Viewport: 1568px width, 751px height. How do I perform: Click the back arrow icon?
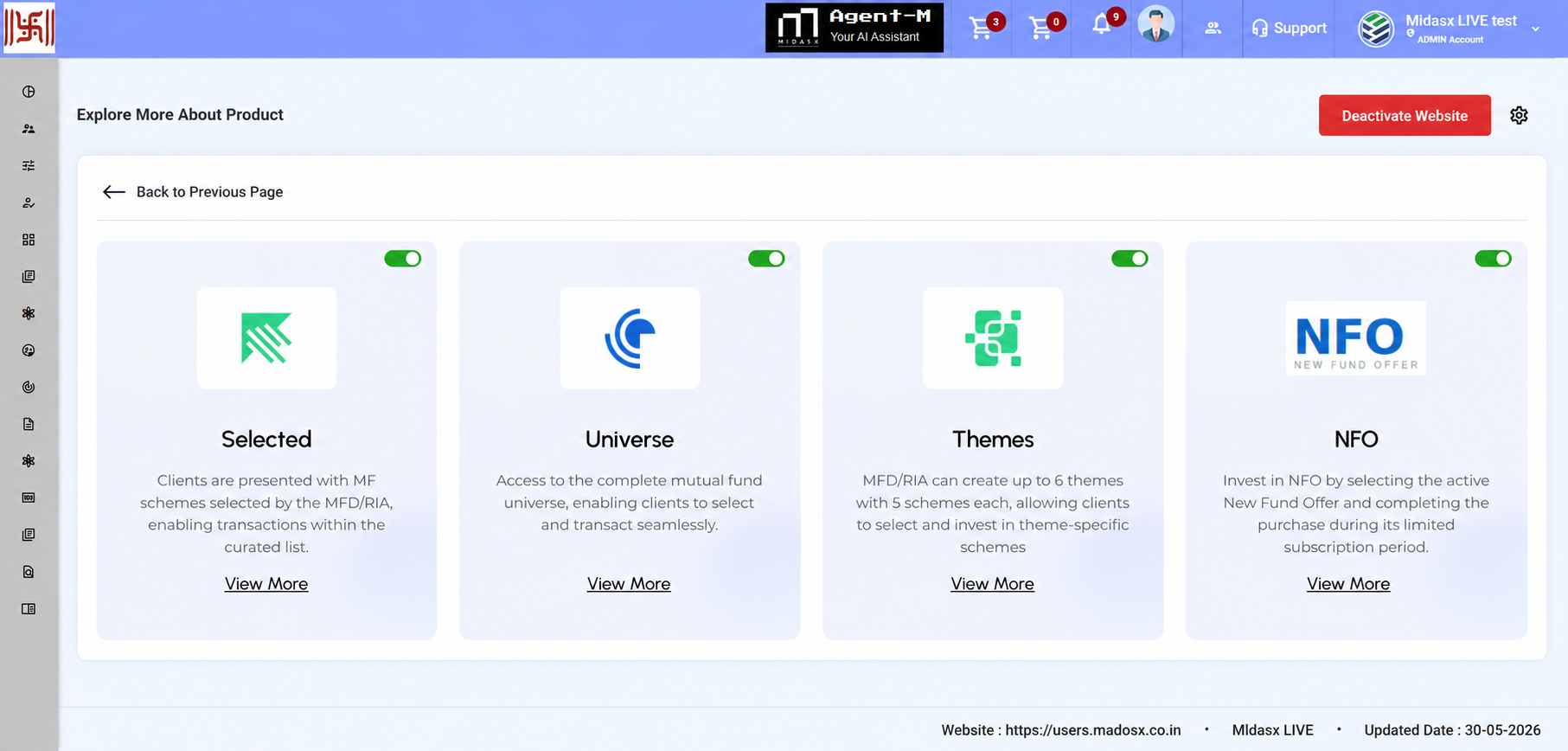[114, 192]
